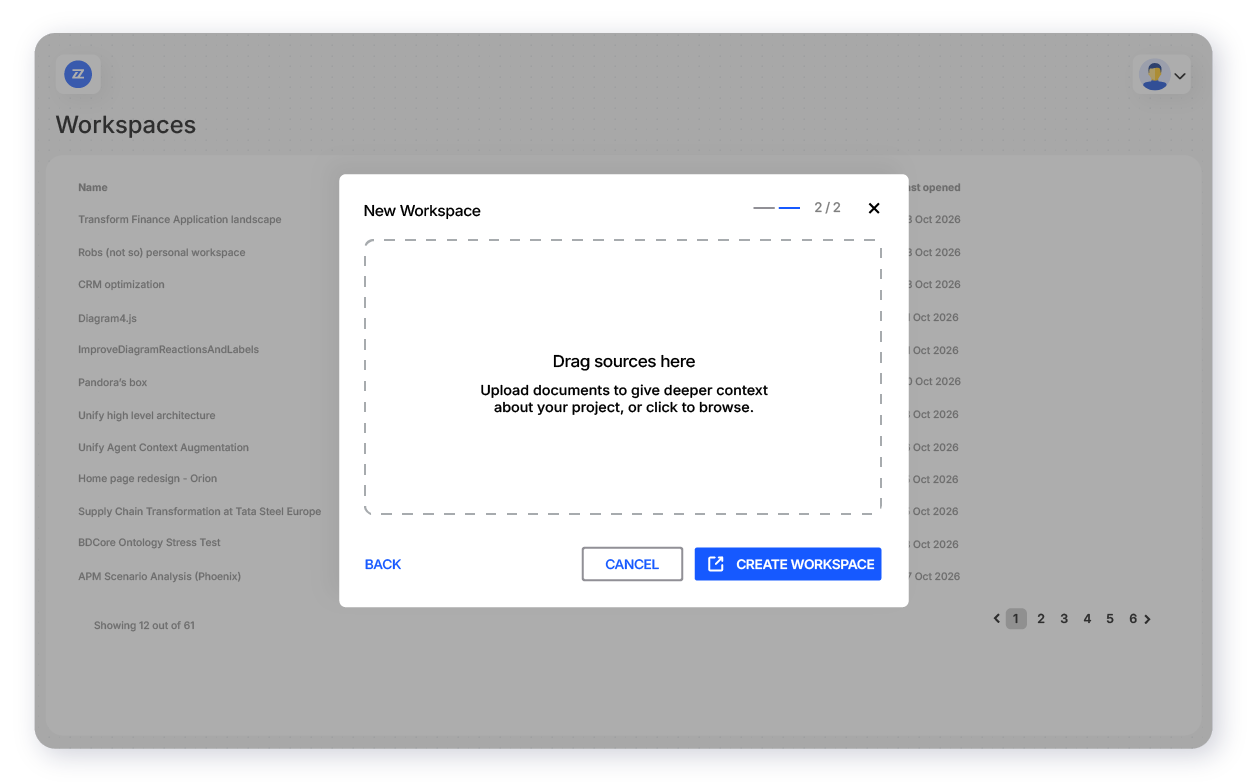Go to next page arrow
Screen dimensions: 1249x782
pyautogui.click(x=1147, y=619)
